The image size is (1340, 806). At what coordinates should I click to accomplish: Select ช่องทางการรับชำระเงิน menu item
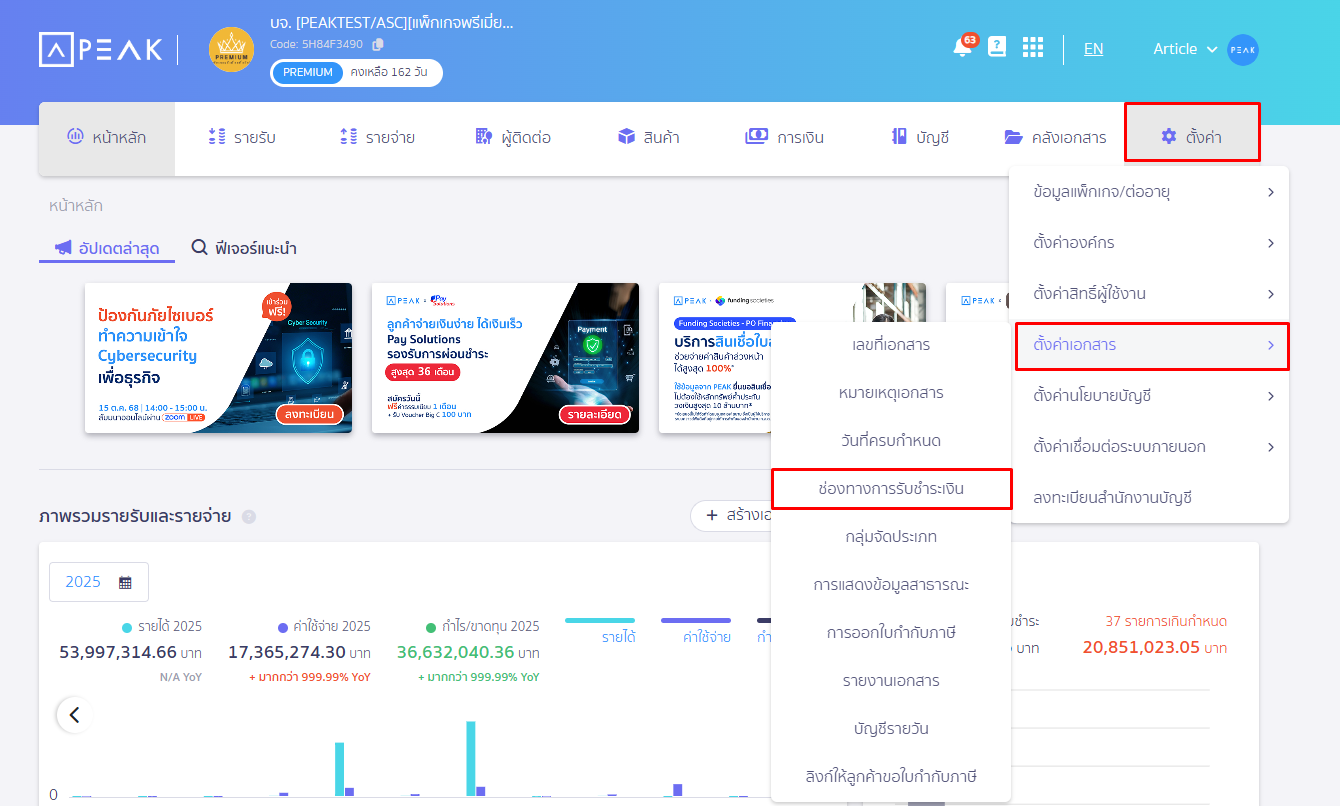click(891, 489)
